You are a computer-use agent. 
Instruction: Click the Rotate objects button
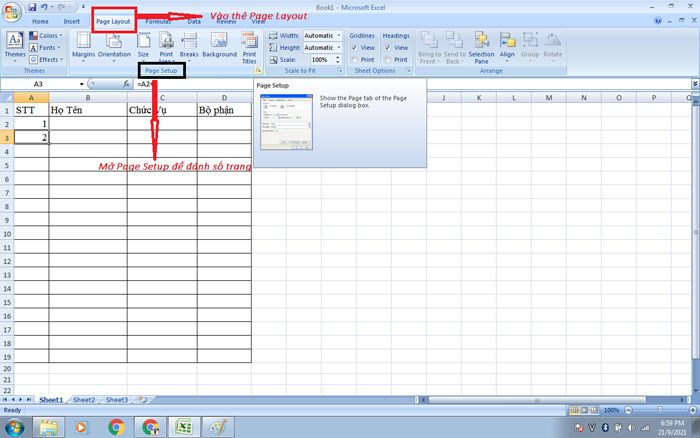click(553, 47)
